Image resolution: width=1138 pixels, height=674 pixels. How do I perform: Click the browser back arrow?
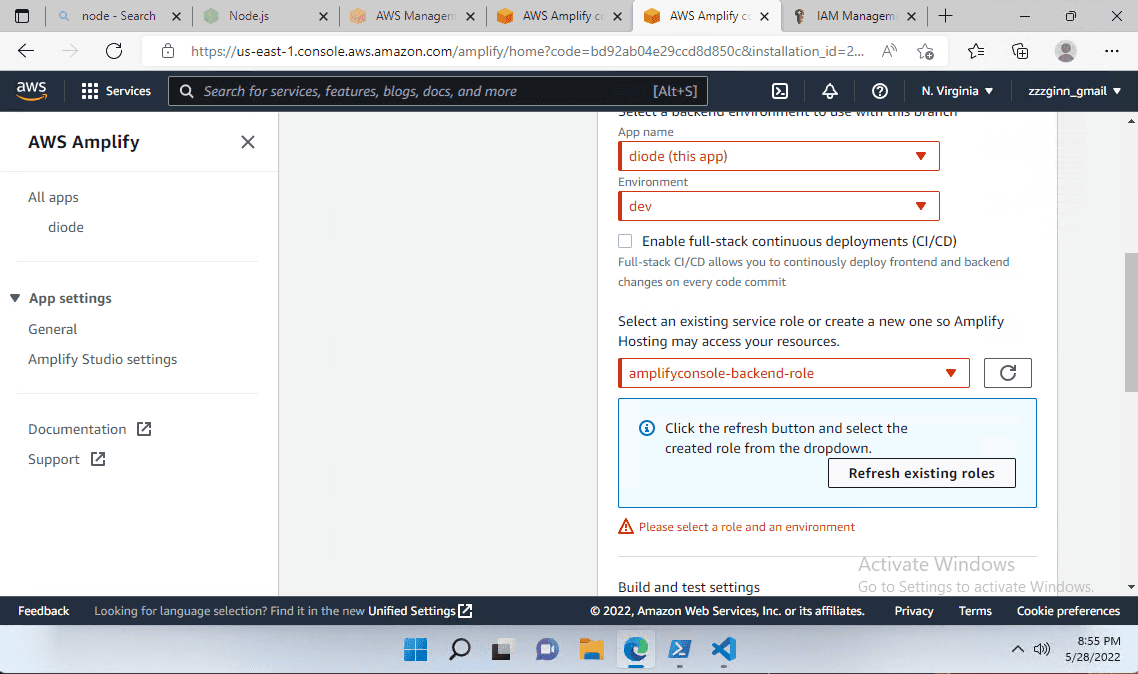point(26,51)
